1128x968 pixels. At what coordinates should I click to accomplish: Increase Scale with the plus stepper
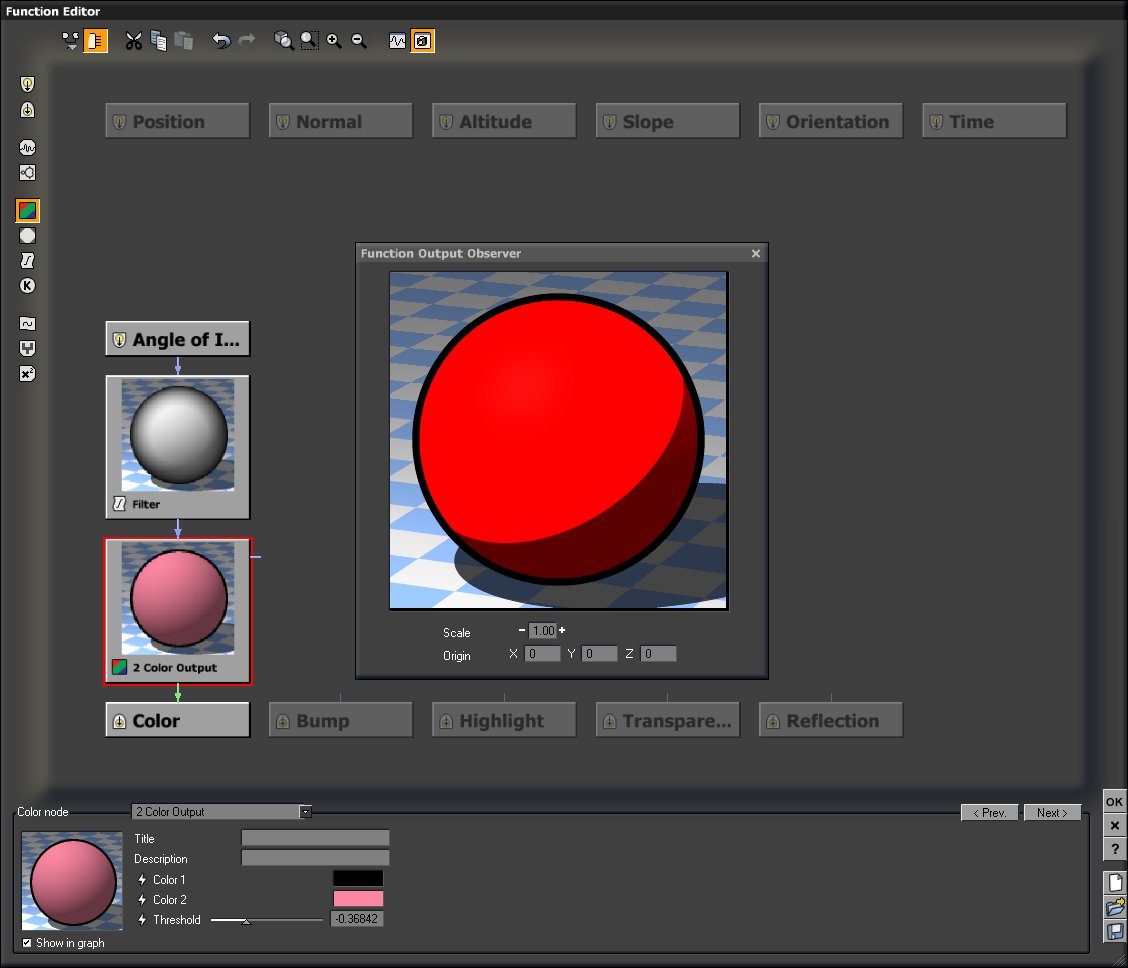(x=562, y=631)
